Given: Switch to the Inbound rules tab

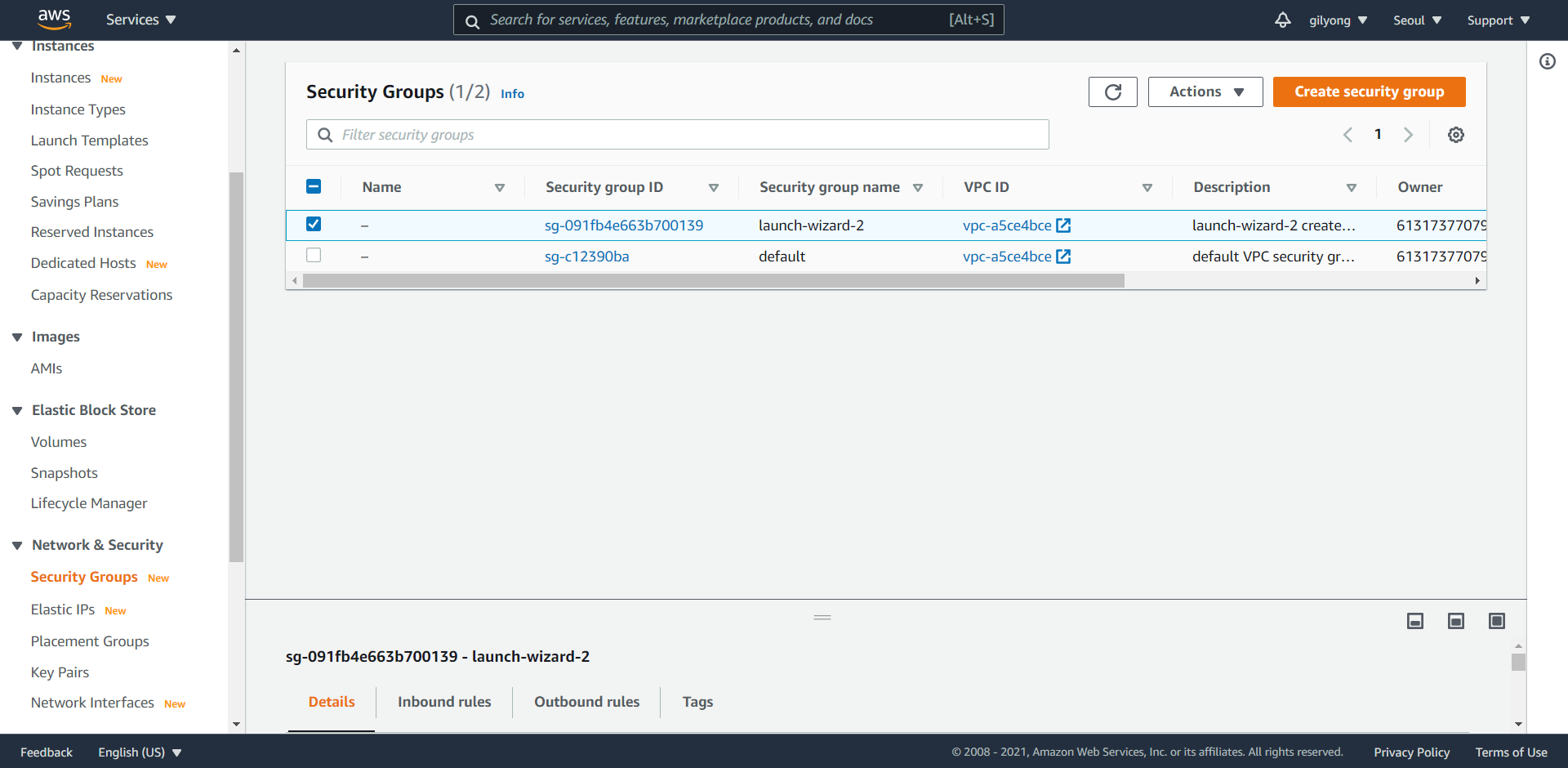Looking at the screenshot, I should 444,702.
